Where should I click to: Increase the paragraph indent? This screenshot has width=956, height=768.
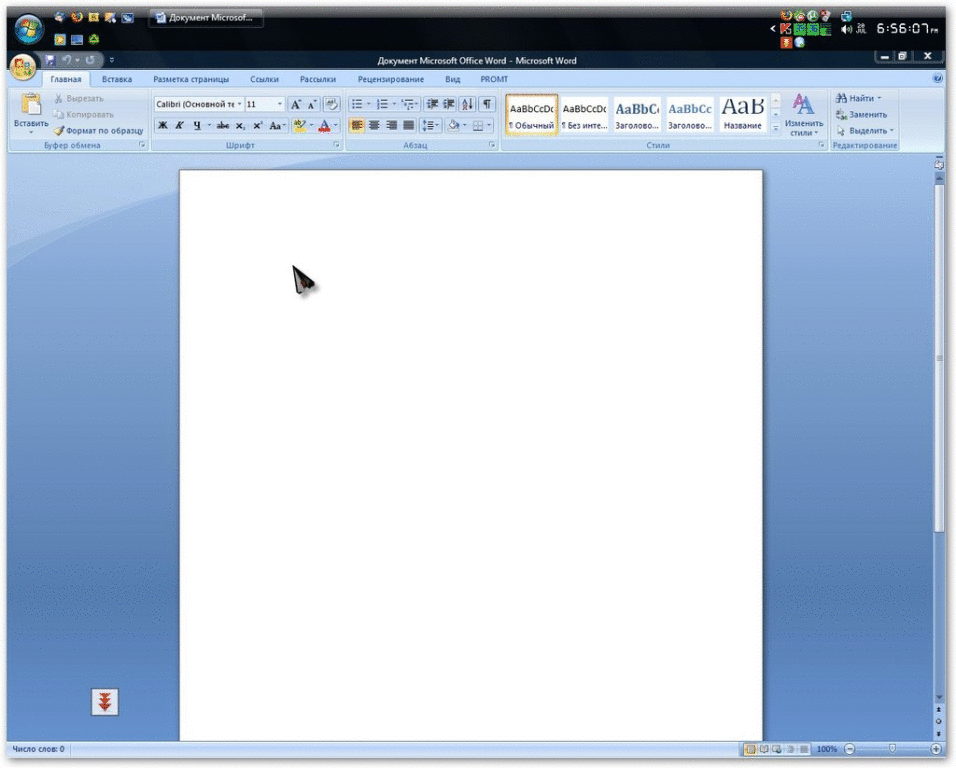coord(449,104)
